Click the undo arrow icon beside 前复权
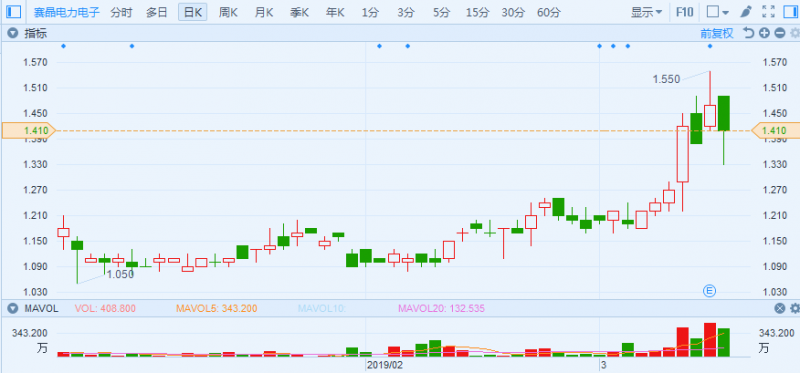Screen dimensions: 800x373 tap(748, 34)
